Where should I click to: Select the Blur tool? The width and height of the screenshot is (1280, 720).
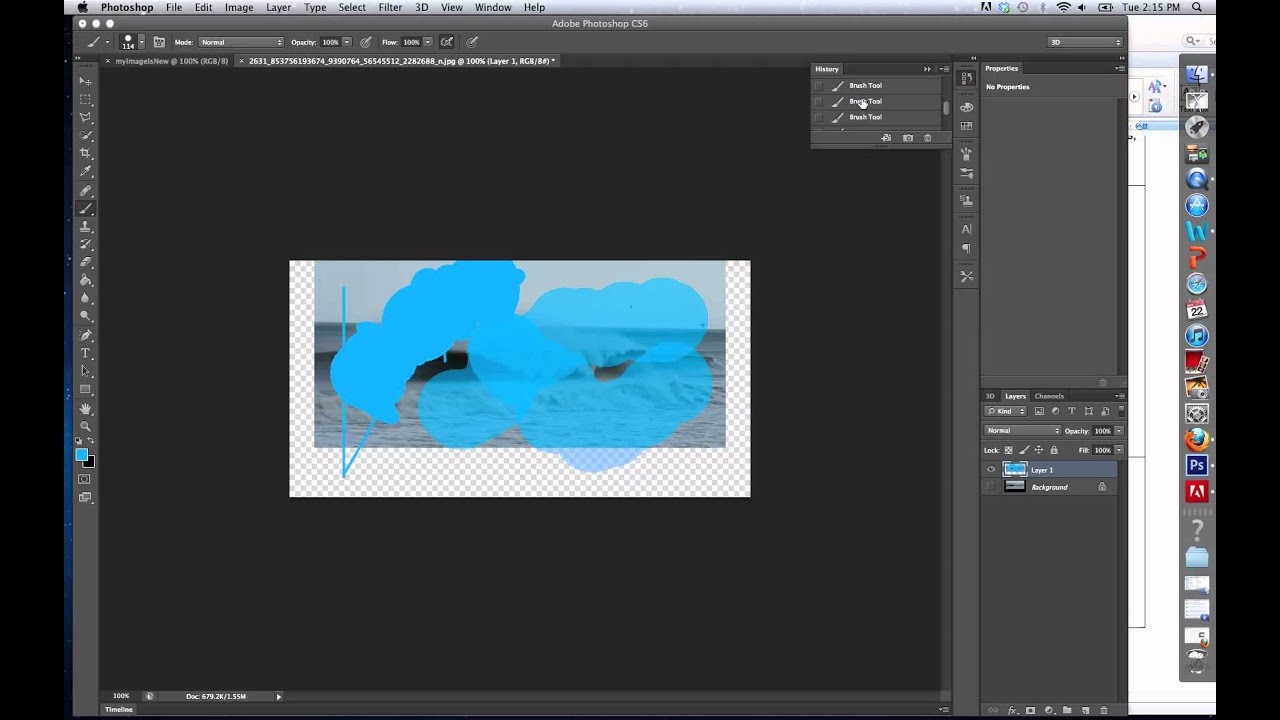(85, 298)
